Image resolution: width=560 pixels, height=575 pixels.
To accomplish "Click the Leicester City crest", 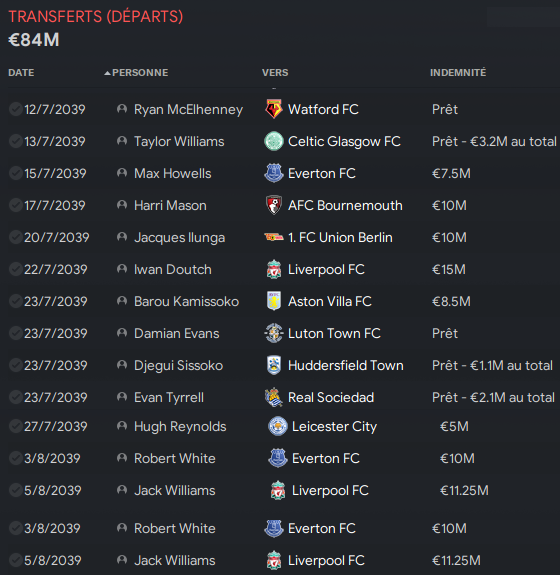I will point(278,426).
